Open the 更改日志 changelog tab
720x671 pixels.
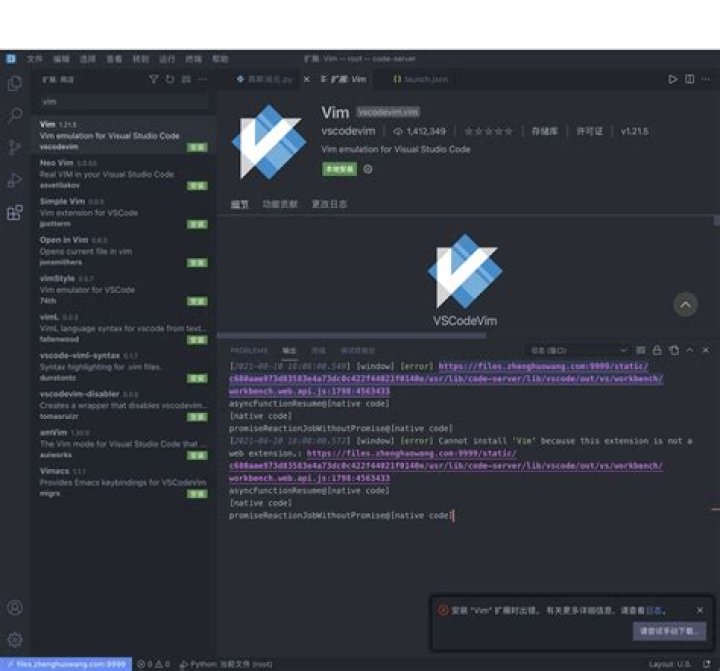coord(329,204)
